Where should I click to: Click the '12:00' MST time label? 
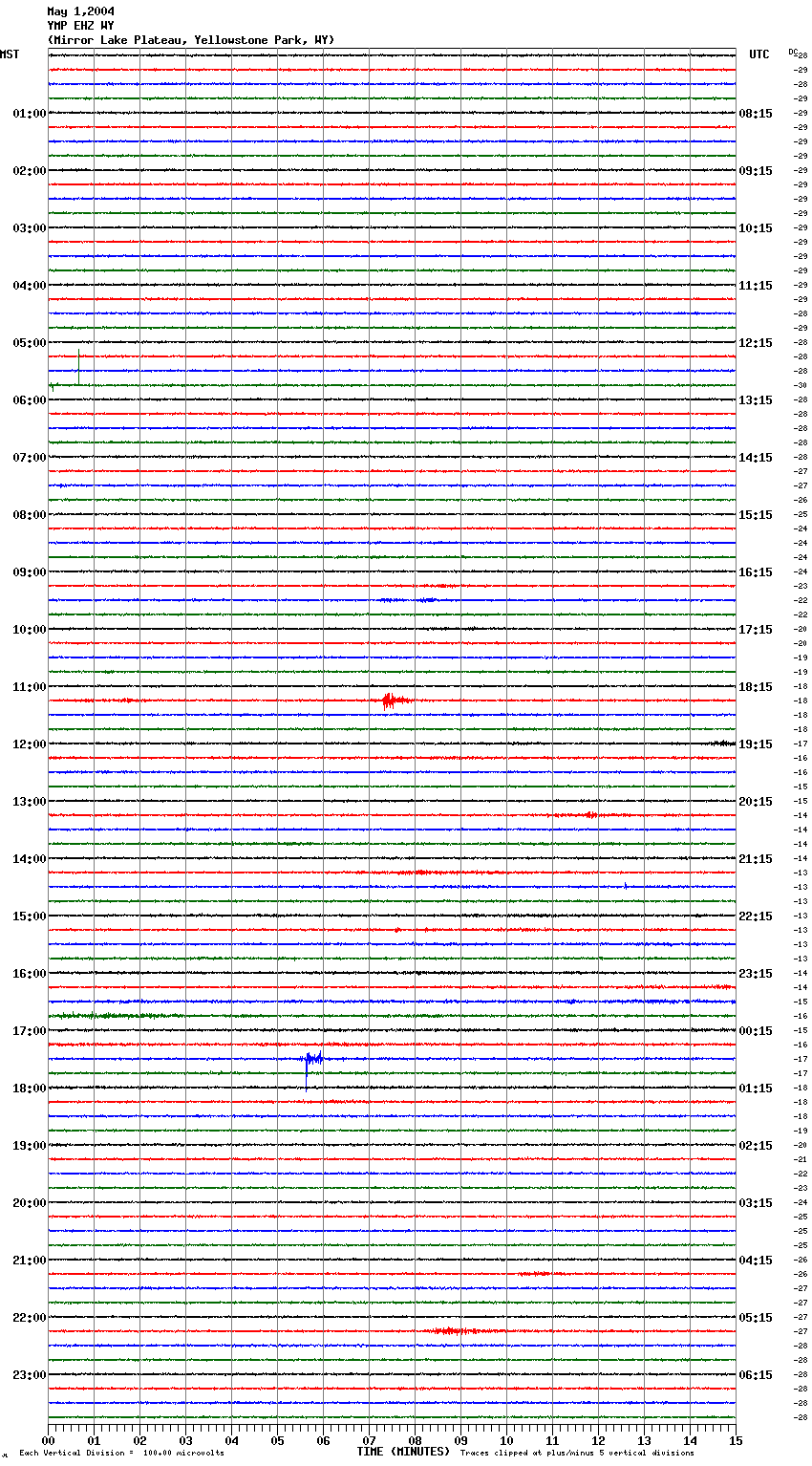[x=30, y=744]
